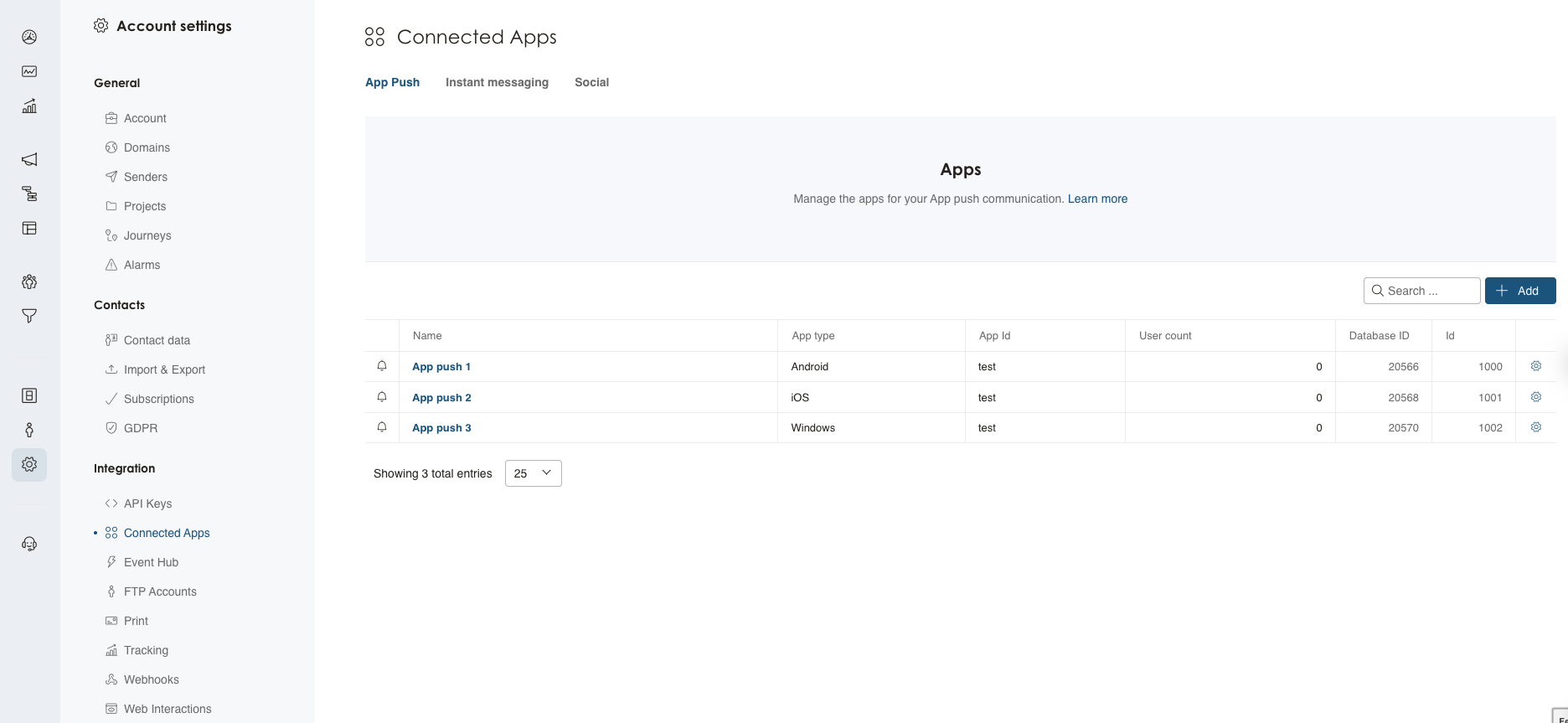Viewport: 1568px width, 723px height.
Task: Open settings gear for App push 3
Action: click(1535, 427)
